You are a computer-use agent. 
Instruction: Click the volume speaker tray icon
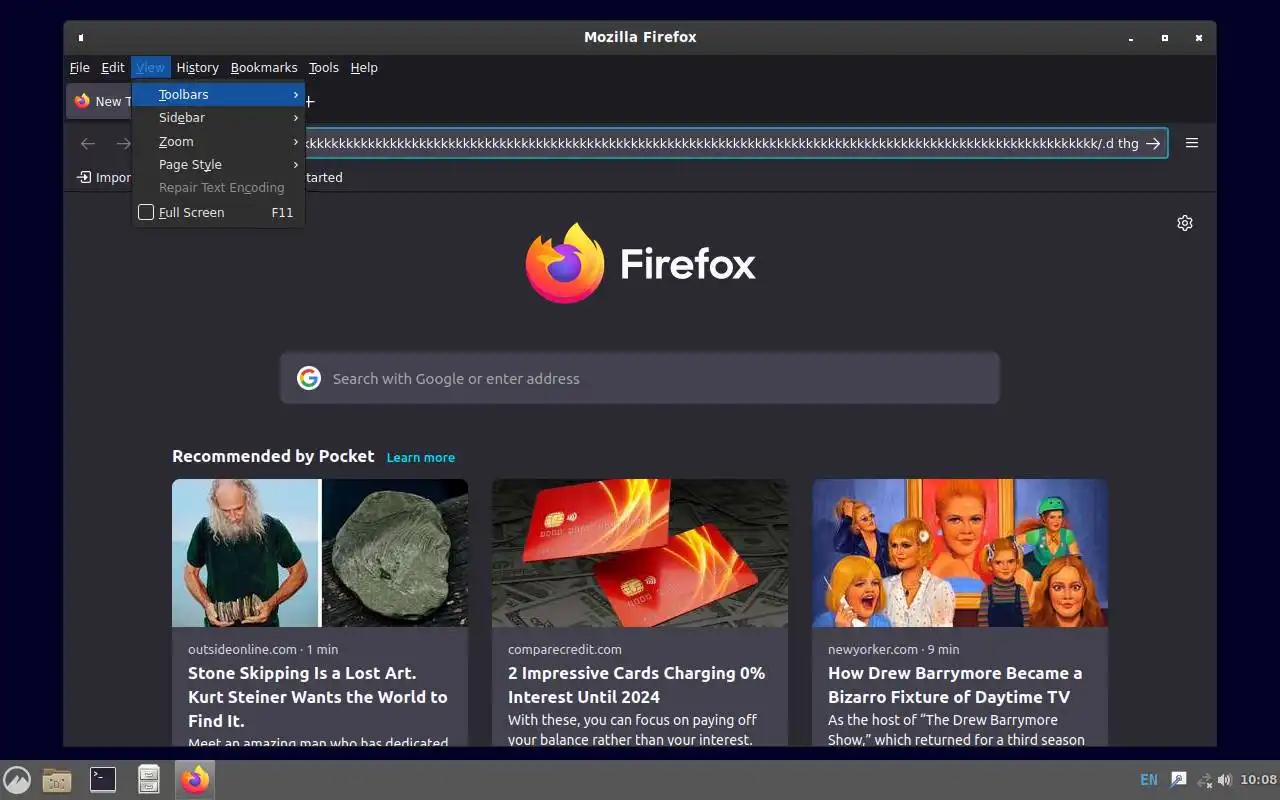pos(1225,780)
